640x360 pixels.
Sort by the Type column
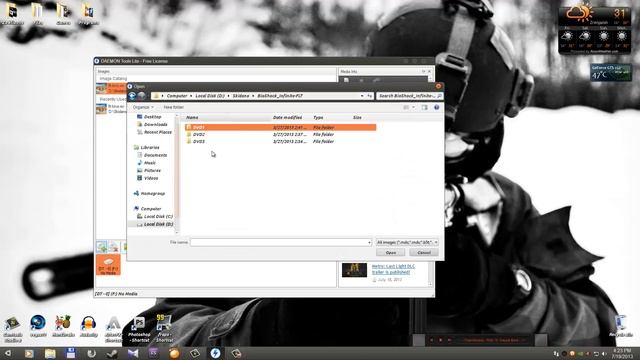pos(318,118)
